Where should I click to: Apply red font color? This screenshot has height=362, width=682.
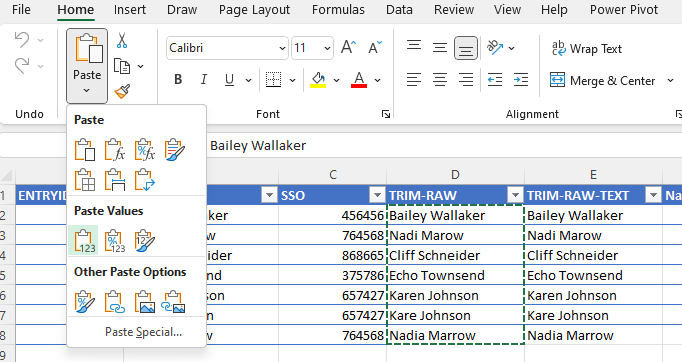pos(359,80)
